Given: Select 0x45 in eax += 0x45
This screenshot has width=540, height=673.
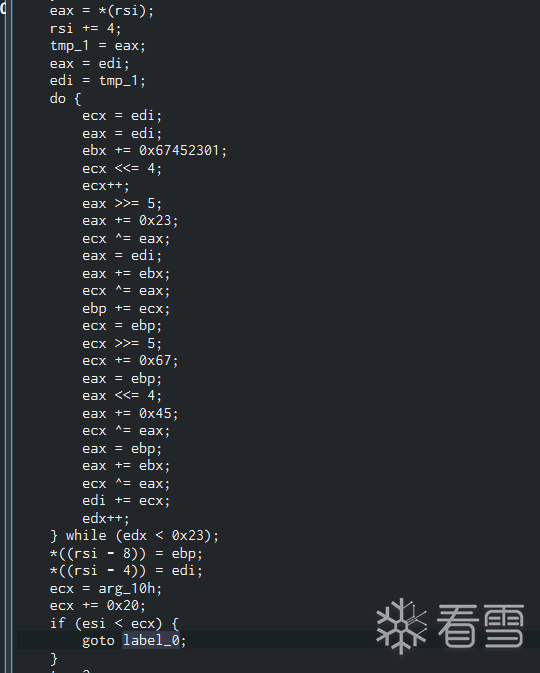Looking at the screenshot, I should (x=155, y=413).
